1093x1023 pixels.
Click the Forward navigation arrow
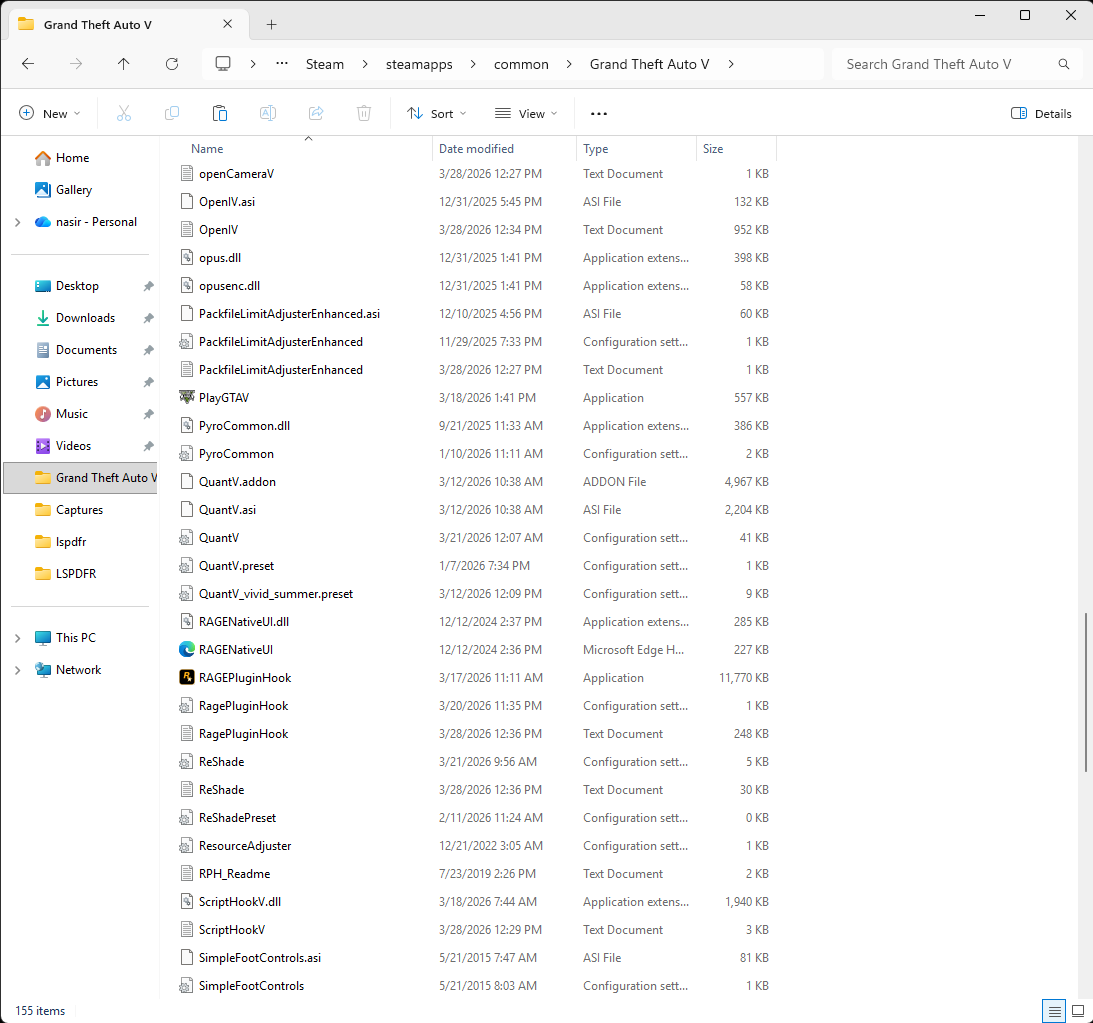[76, 64]
